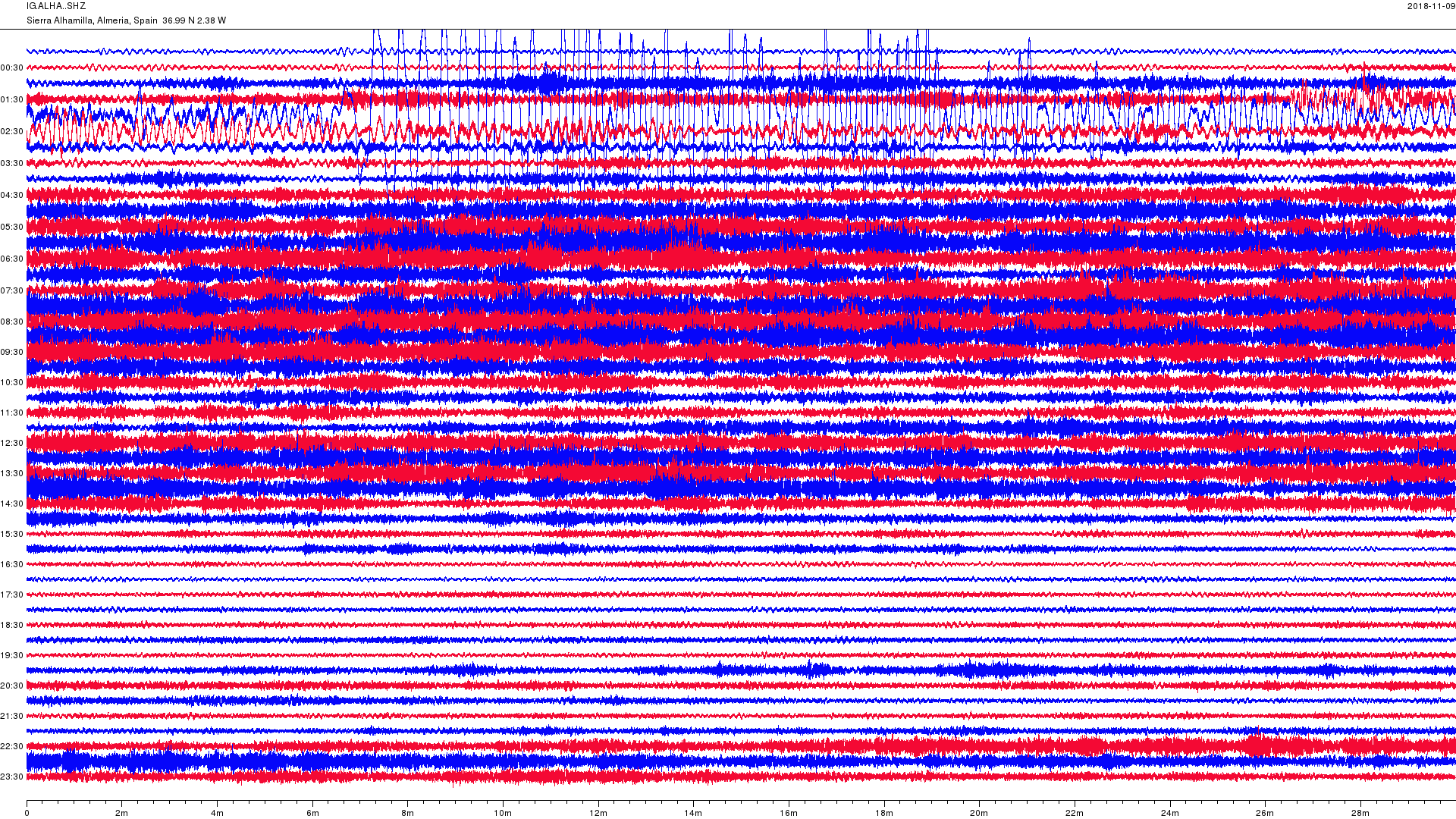Select the 07:30 time label
The height and width of the screenshot is (819, 1456).
click(x=12, y=291)
